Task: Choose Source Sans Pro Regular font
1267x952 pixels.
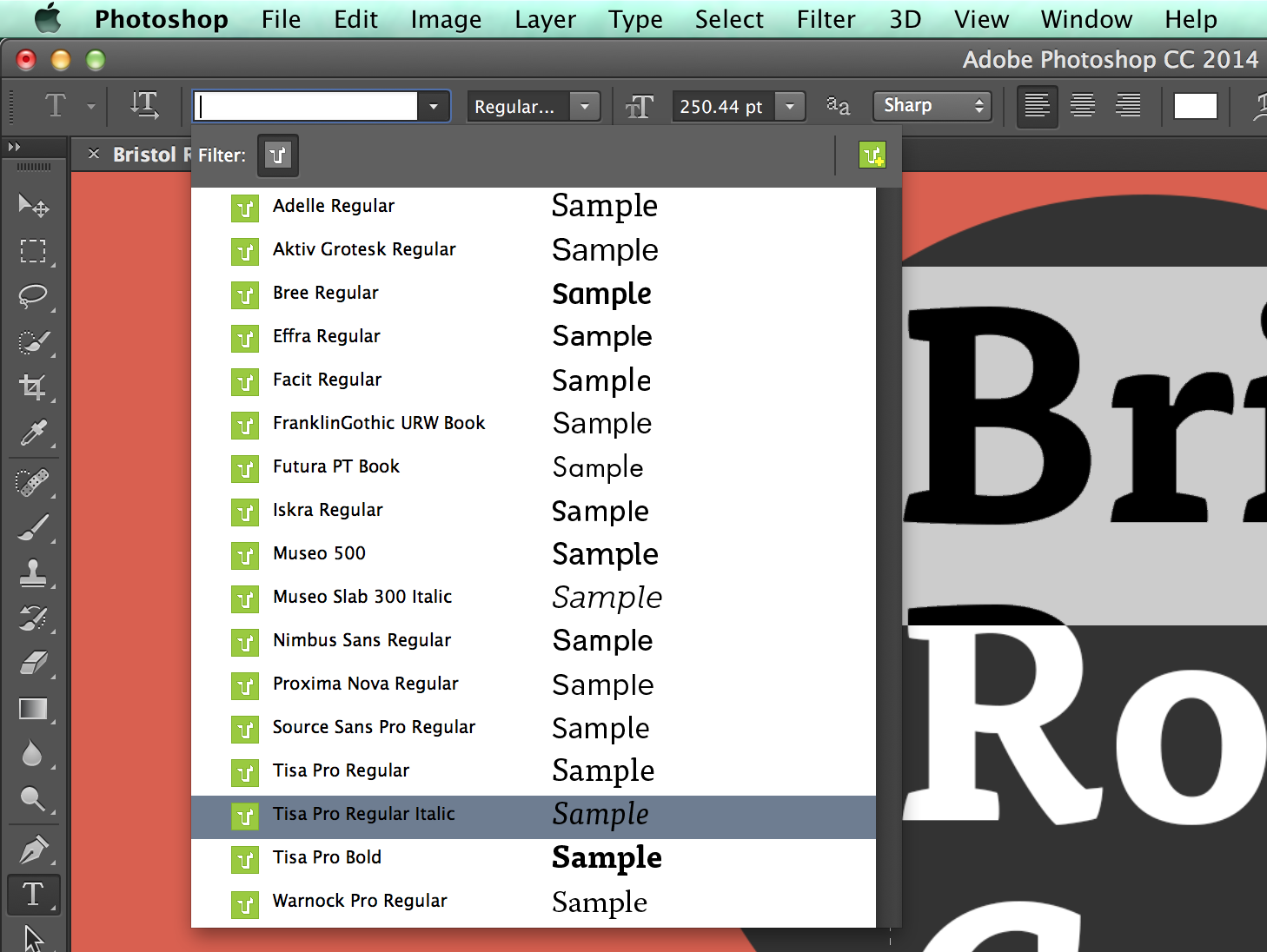Action: pyautogui.click(x=534, y=727)
